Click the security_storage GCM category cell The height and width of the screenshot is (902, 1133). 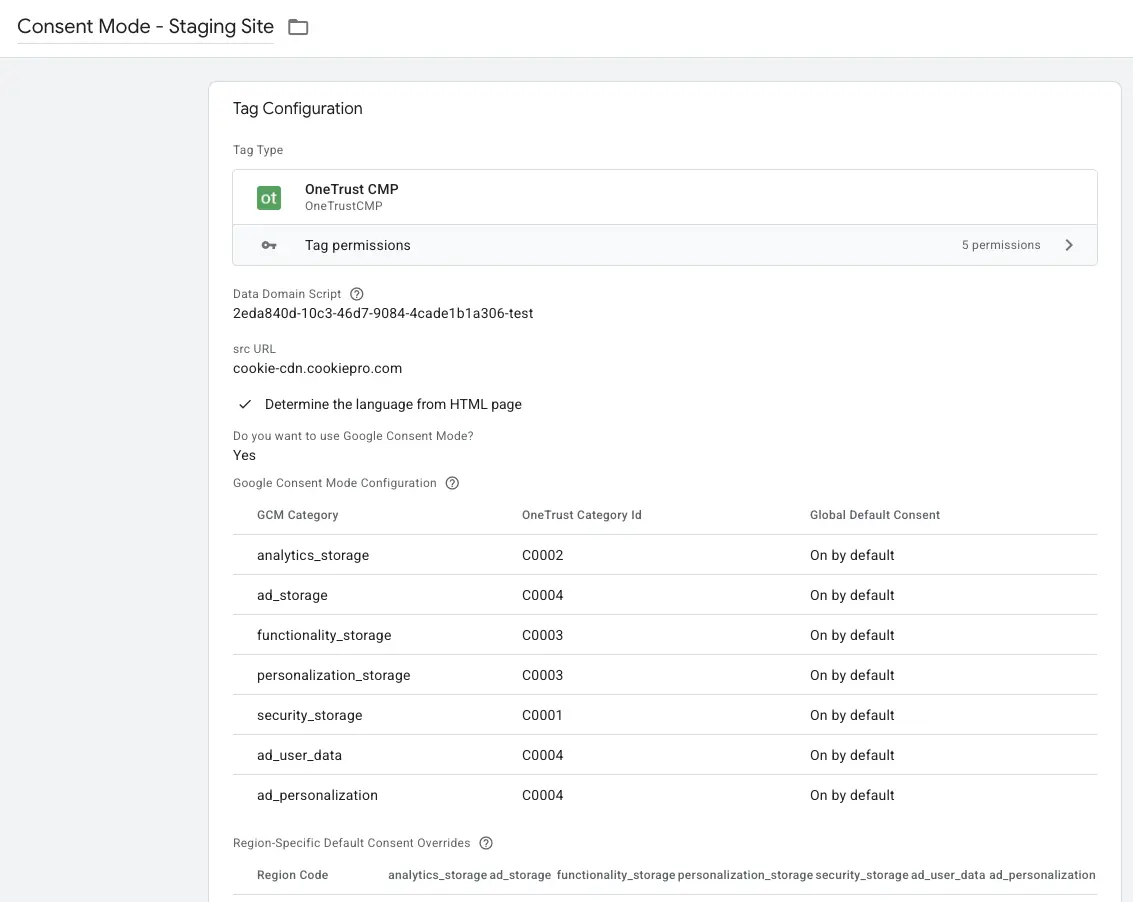coord(309,716)
